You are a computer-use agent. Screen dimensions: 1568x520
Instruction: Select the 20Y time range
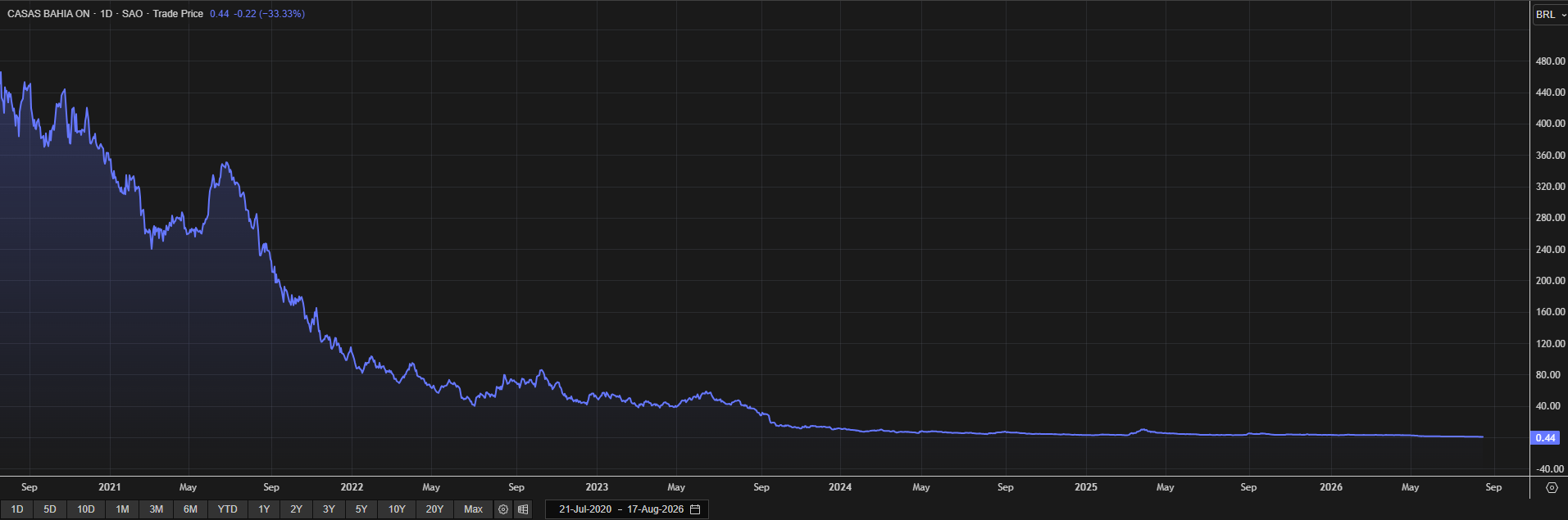tap(434, 509)
